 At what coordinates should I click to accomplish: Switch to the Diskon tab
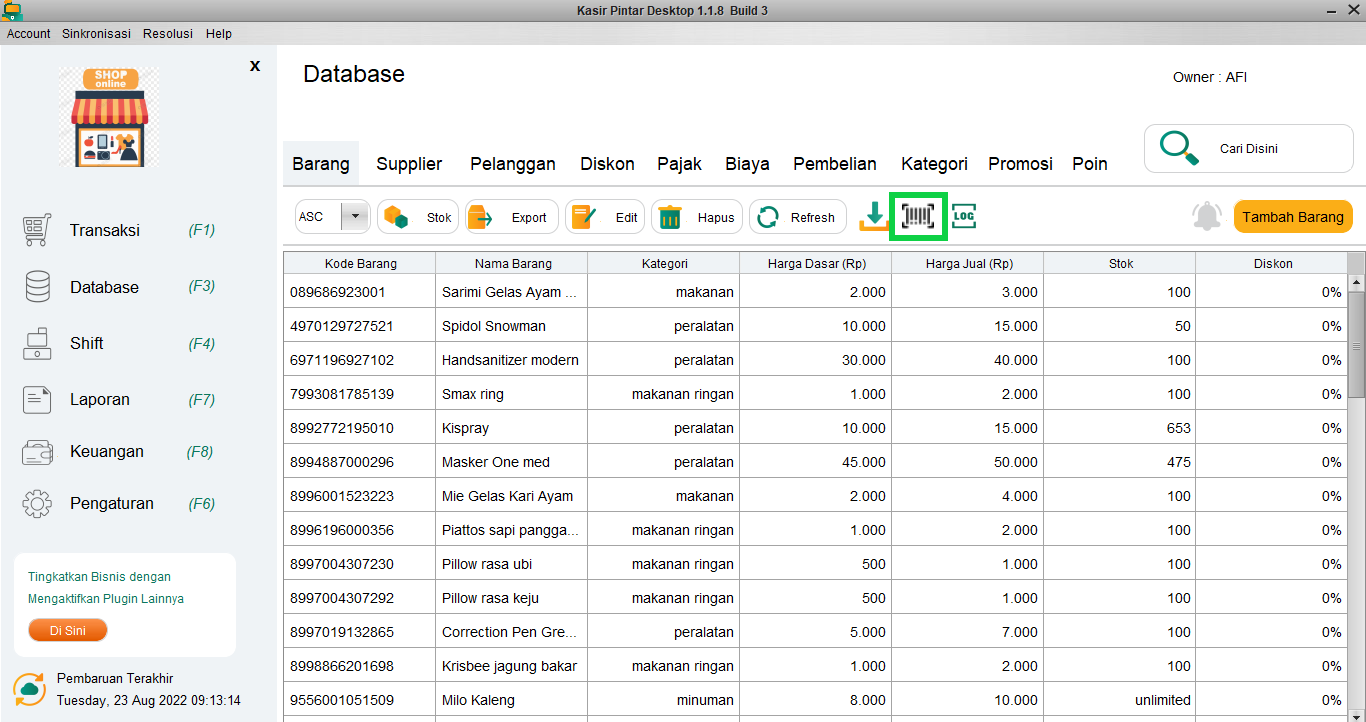607,164
